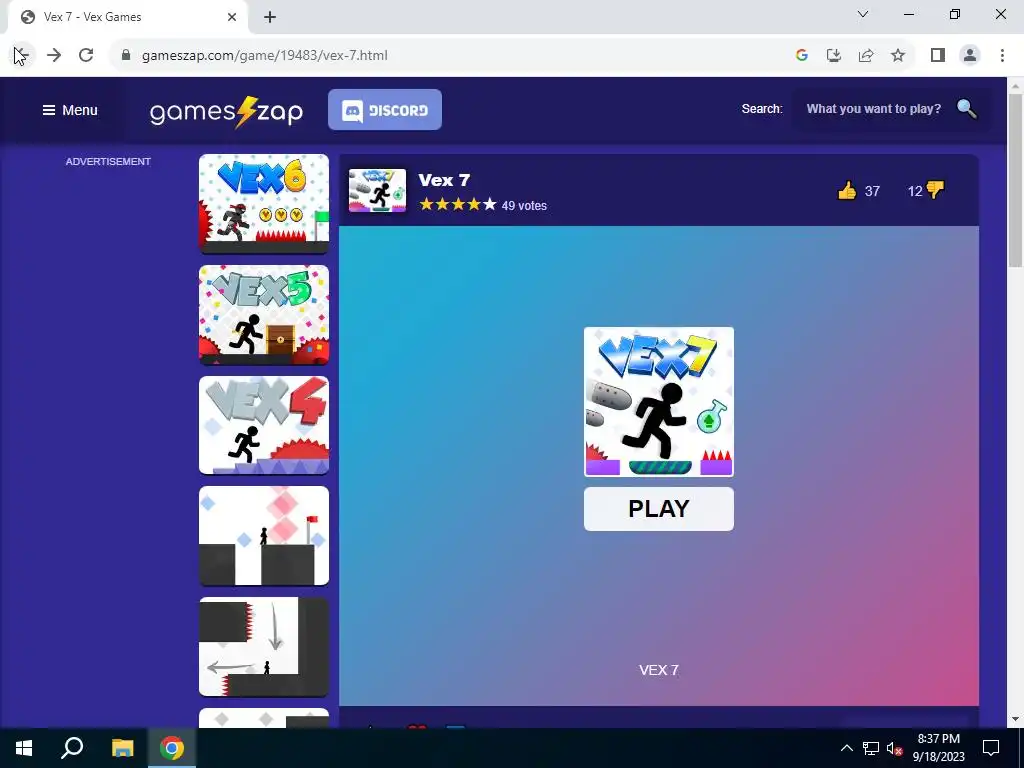Open the Windows notification center icon
The width and height of the screenshot is (1024, 768).
(991, 748)
